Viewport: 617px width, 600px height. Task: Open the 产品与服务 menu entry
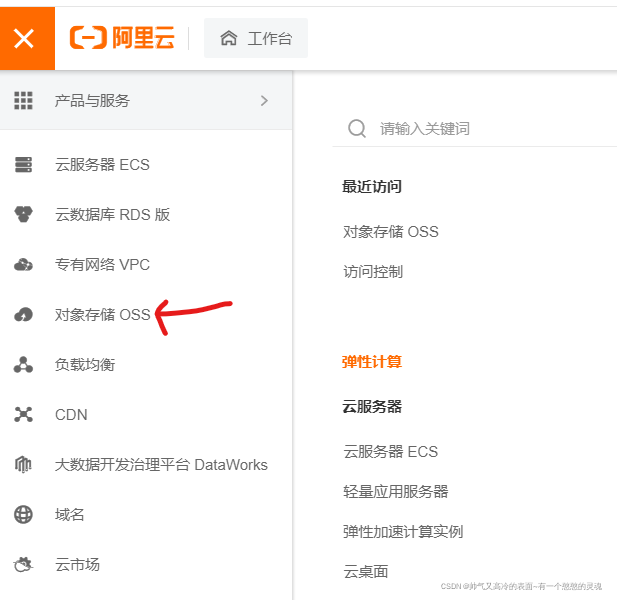coord(146,101)
